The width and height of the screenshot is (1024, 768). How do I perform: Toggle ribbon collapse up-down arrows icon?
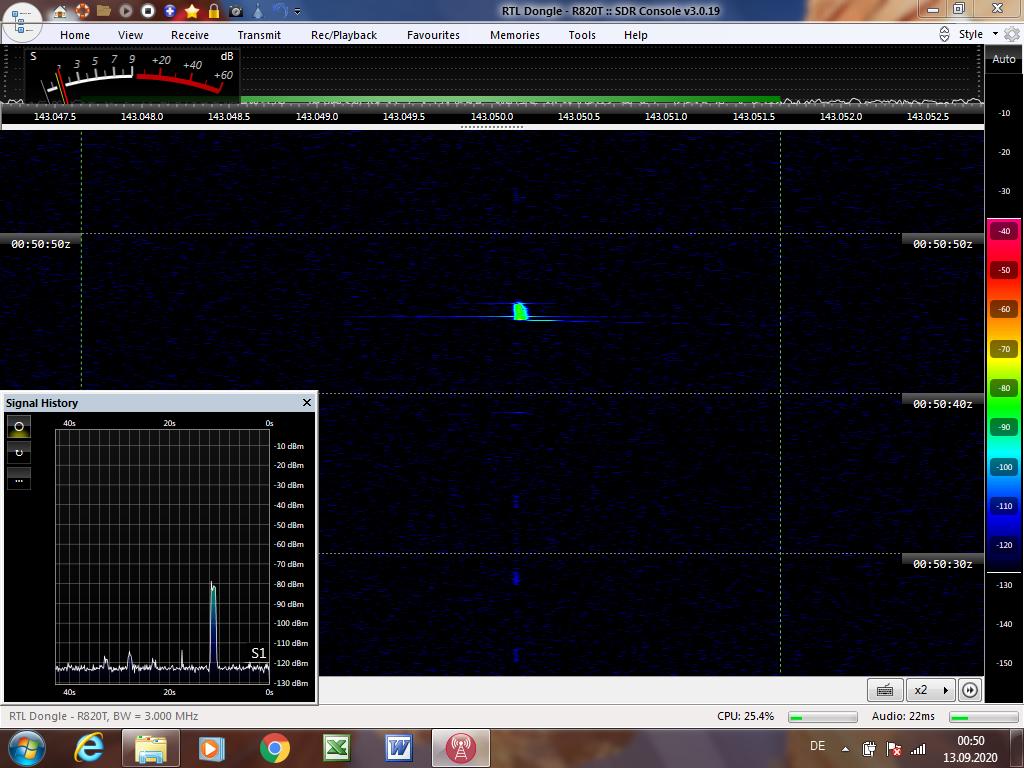point(944,34)
